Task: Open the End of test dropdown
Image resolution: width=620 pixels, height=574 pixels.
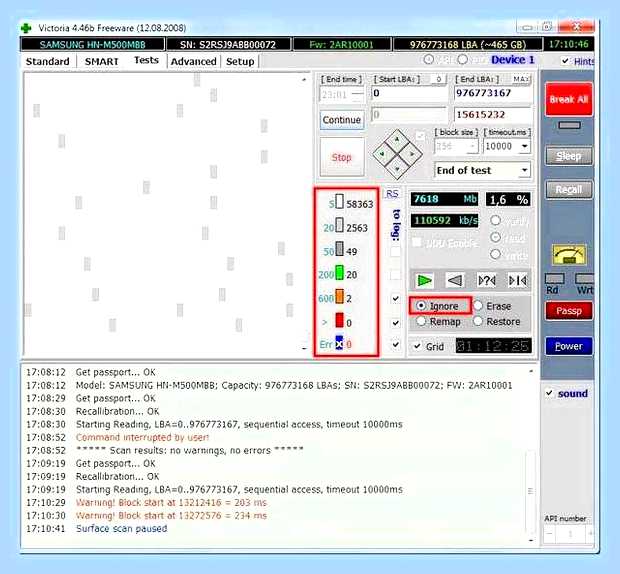Action: coord(524,170)
